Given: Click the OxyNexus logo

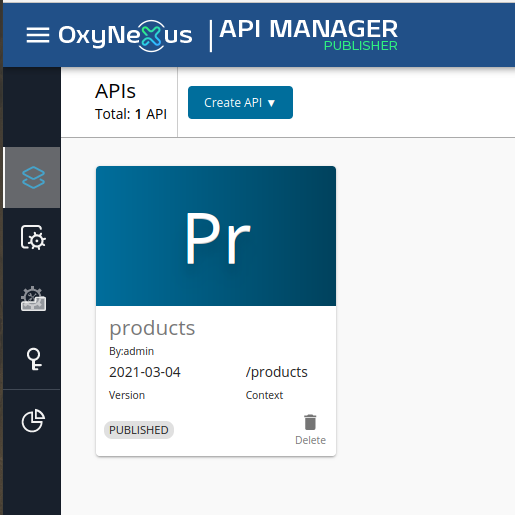Looking at the screenshot, I should (125, 35).
